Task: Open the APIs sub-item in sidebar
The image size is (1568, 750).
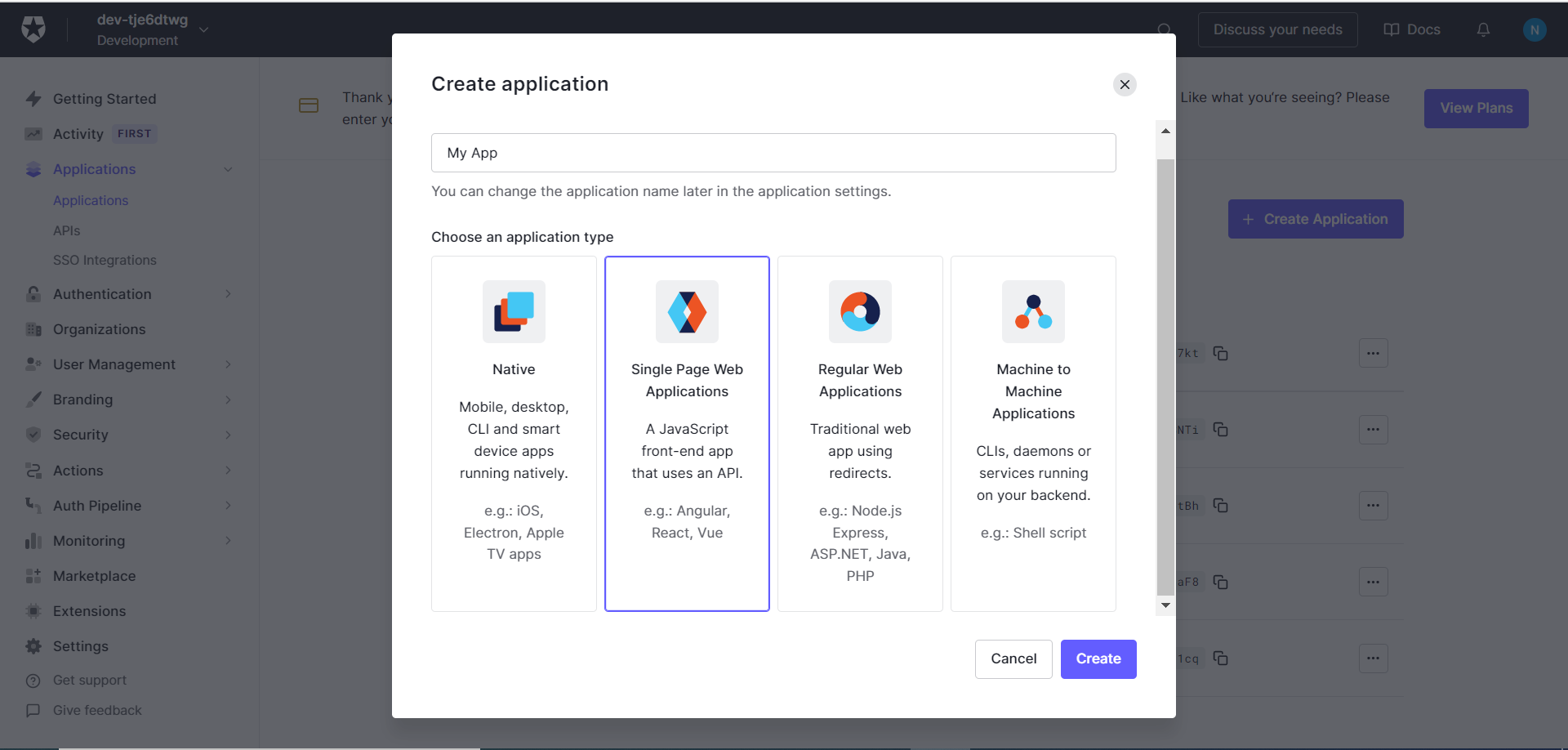Action: click(66, 230)
